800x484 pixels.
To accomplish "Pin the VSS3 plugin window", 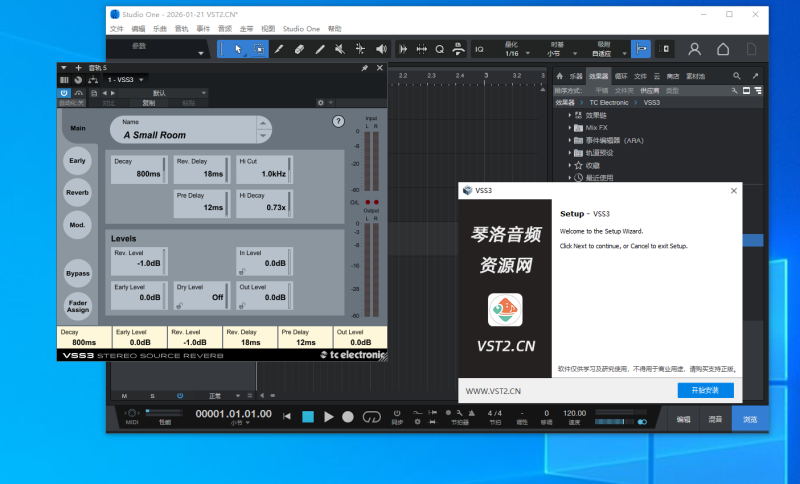I will point(364,67).
